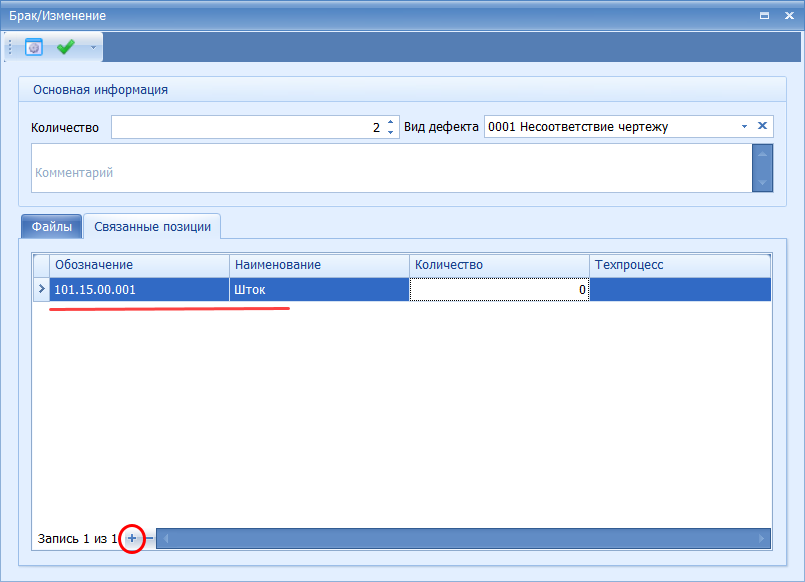Sort by Наименование column header
Viewport: 805px width, 582px height.
[320, 265]
